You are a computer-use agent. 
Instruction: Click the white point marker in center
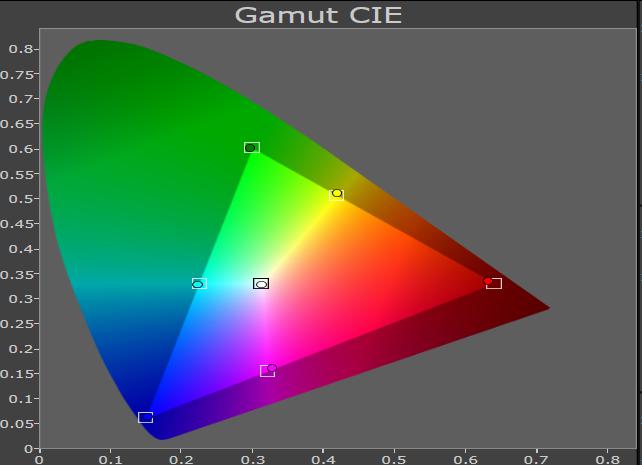point(261,284)
